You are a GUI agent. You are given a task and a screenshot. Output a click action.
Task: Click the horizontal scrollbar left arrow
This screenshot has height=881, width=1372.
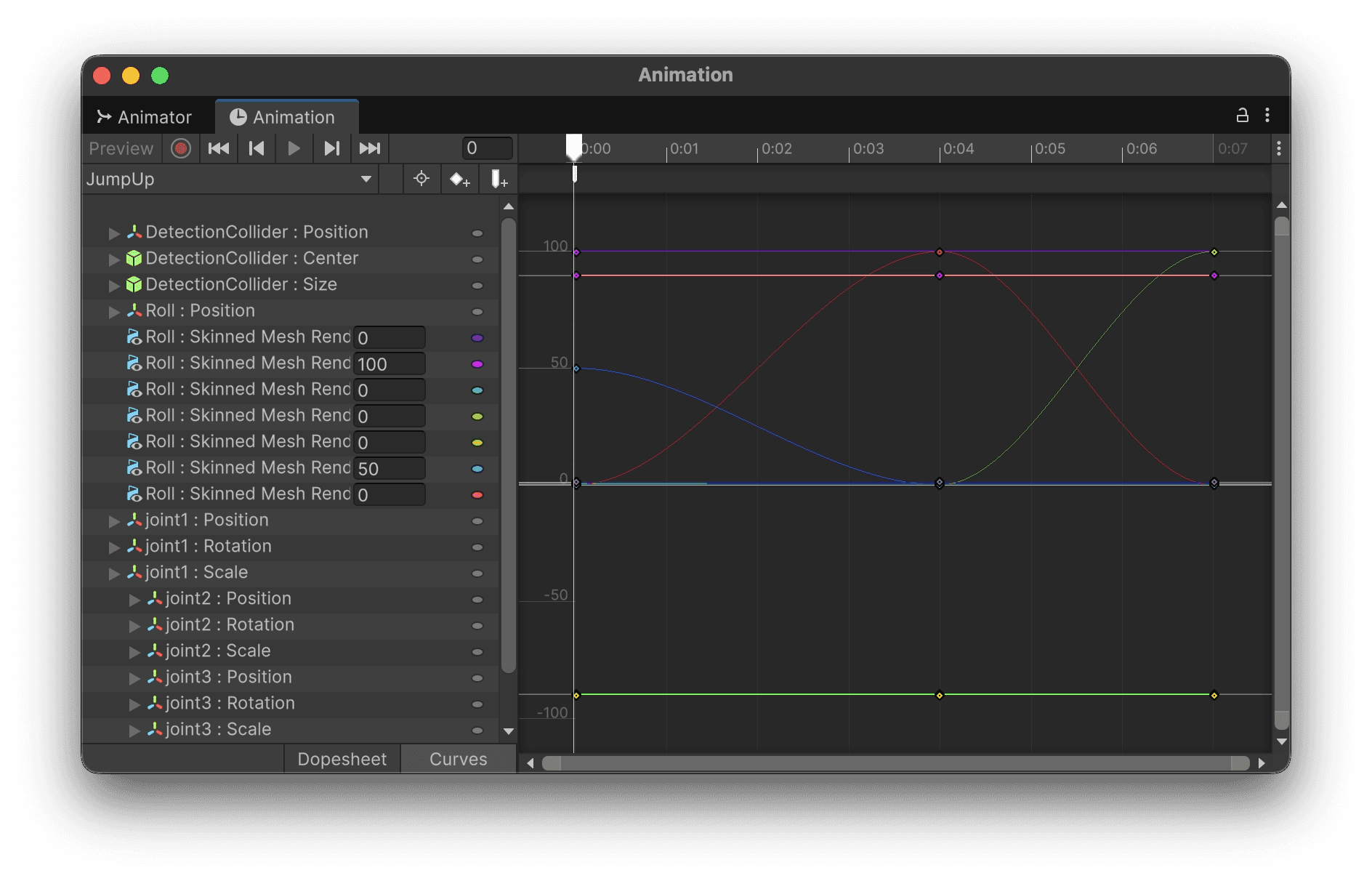tap(530, 763)
